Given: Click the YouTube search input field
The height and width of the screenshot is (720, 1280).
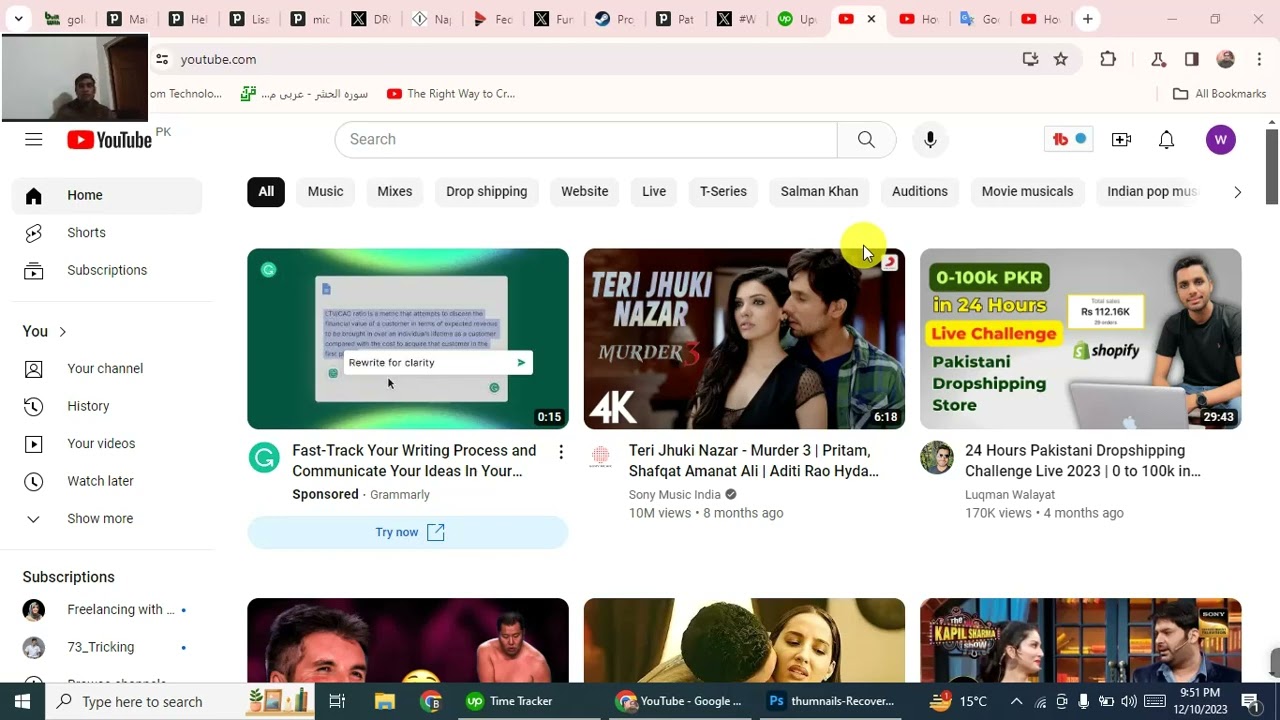Looking at the screenshot, I should [x=586, y=139].
